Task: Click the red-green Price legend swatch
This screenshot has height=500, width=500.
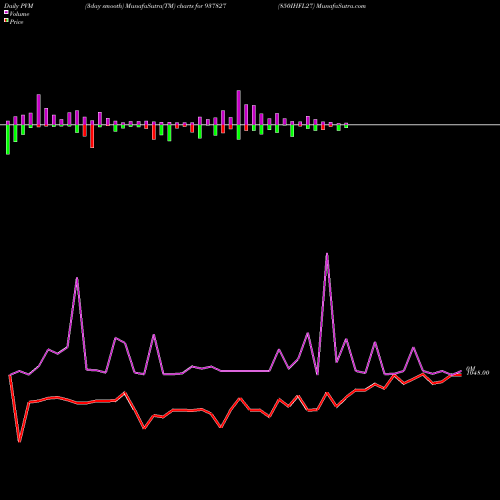Action: coord(6,21)
